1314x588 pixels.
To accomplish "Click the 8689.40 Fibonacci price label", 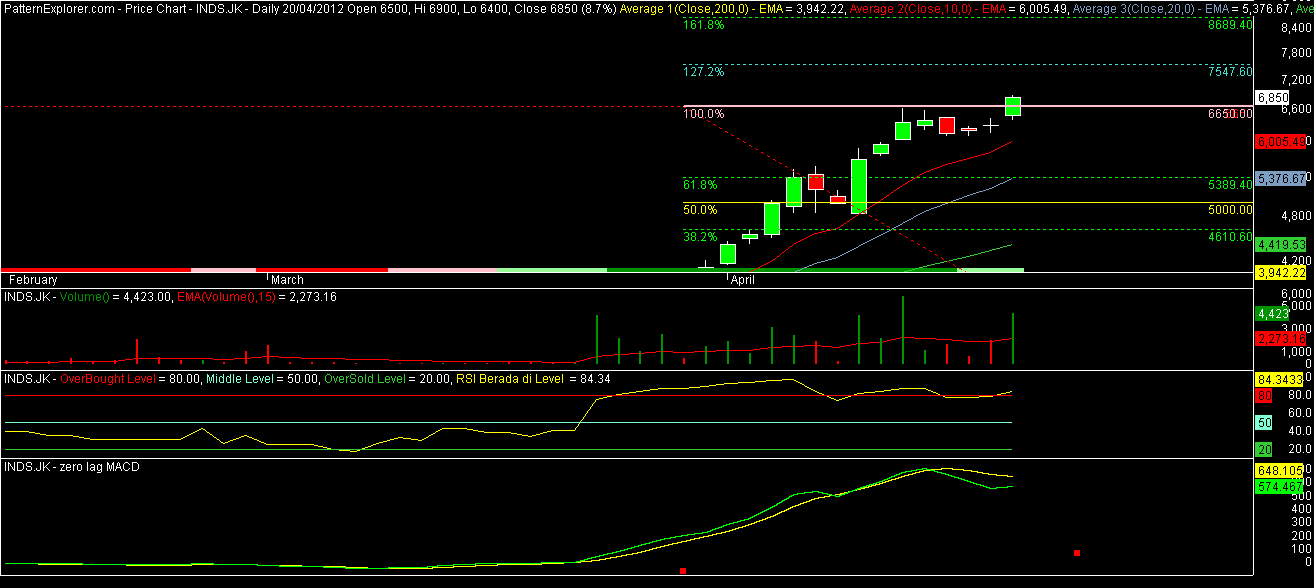I will coord(1230,24).
